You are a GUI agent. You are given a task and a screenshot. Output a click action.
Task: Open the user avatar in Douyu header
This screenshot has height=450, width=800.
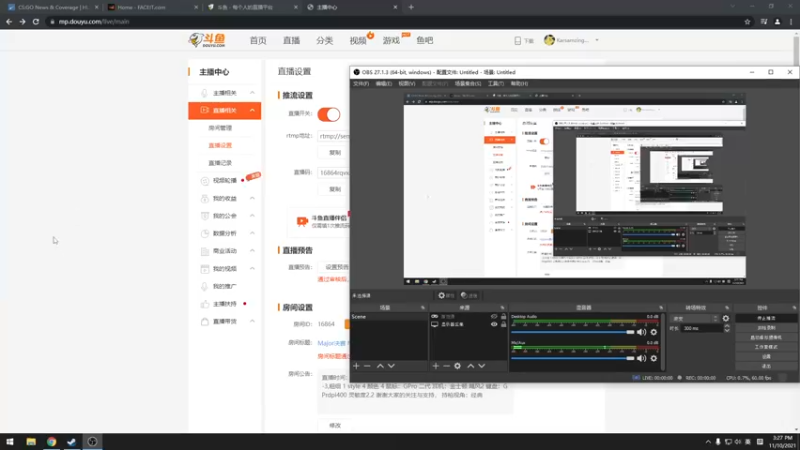(549, 40)
